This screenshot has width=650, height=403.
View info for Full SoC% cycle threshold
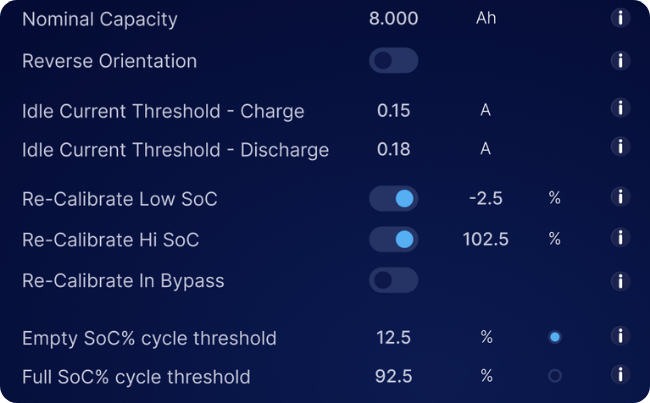620,376
